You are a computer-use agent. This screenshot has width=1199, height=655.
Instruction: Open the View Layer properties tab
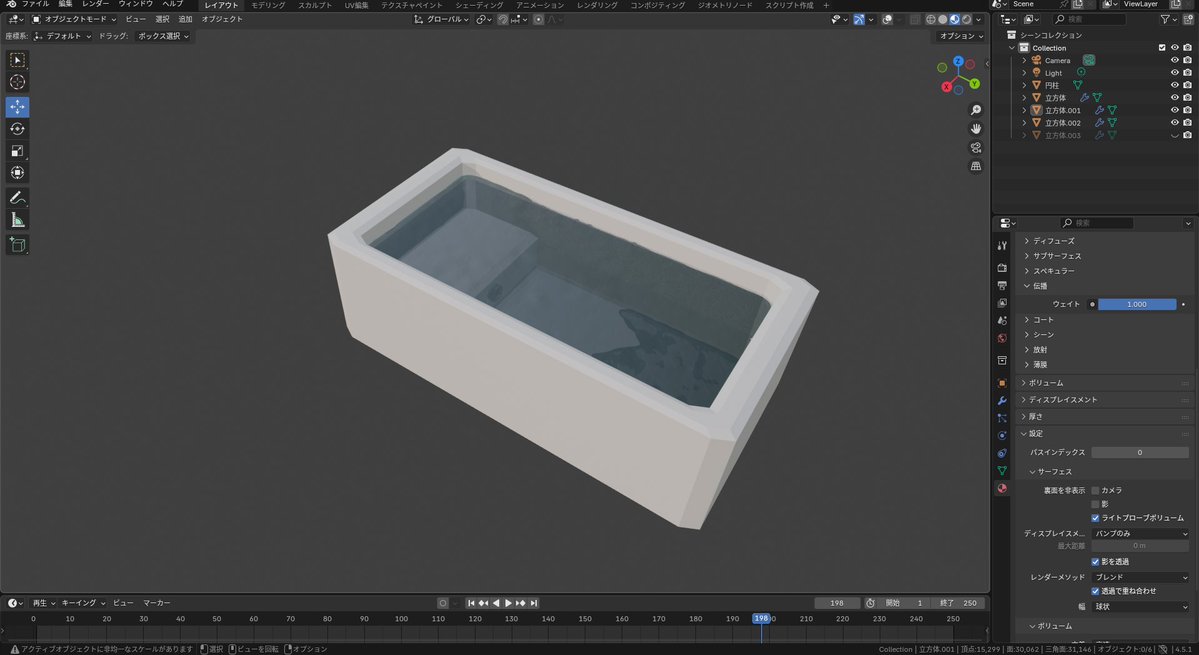pyautogui.click(x=1002, y=303)
